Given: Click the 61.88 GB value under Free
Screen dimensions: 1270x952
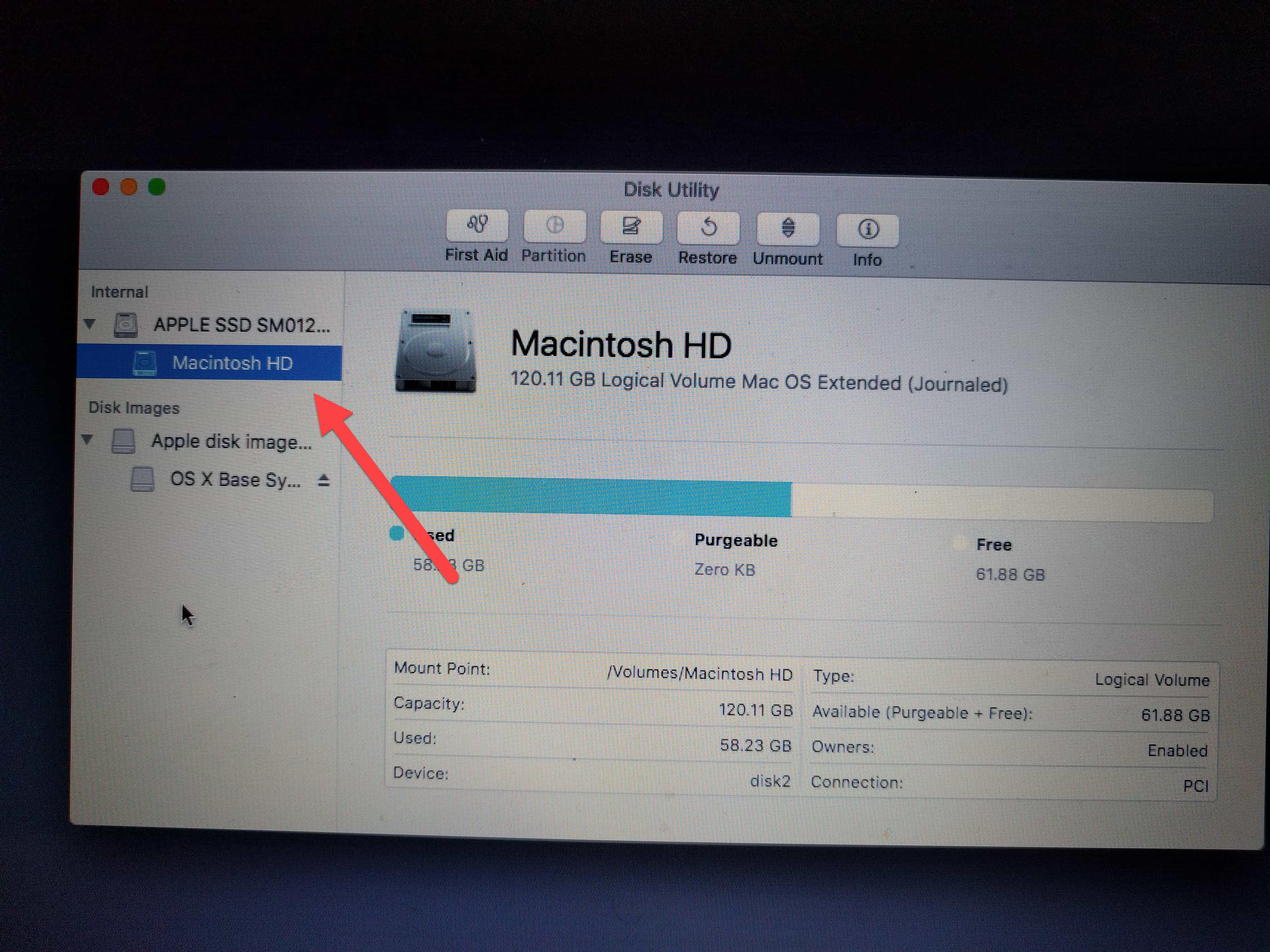Looking at the screenshot, I should pos(1010,575).
